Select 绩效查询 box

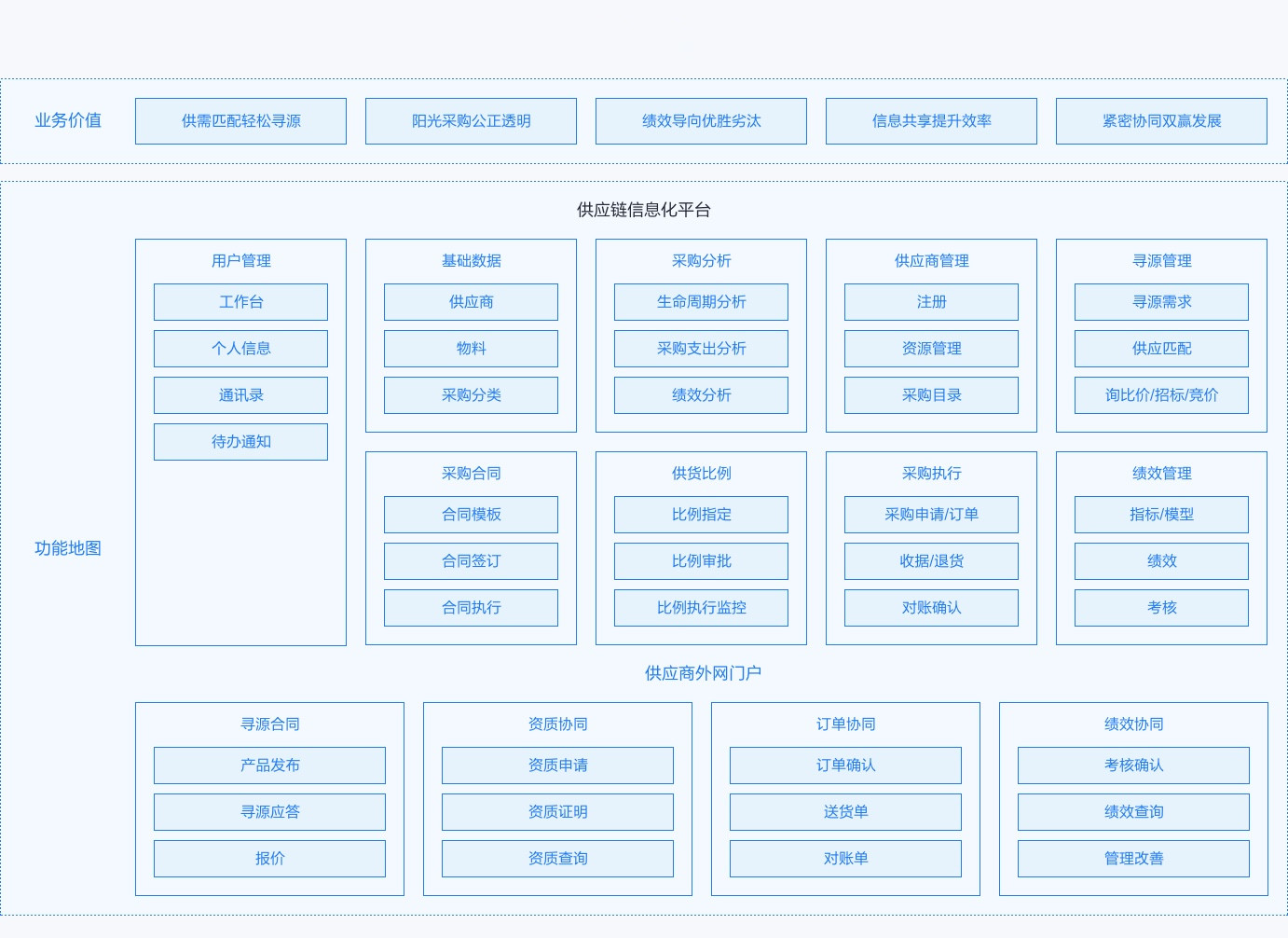click(1133, 812)
